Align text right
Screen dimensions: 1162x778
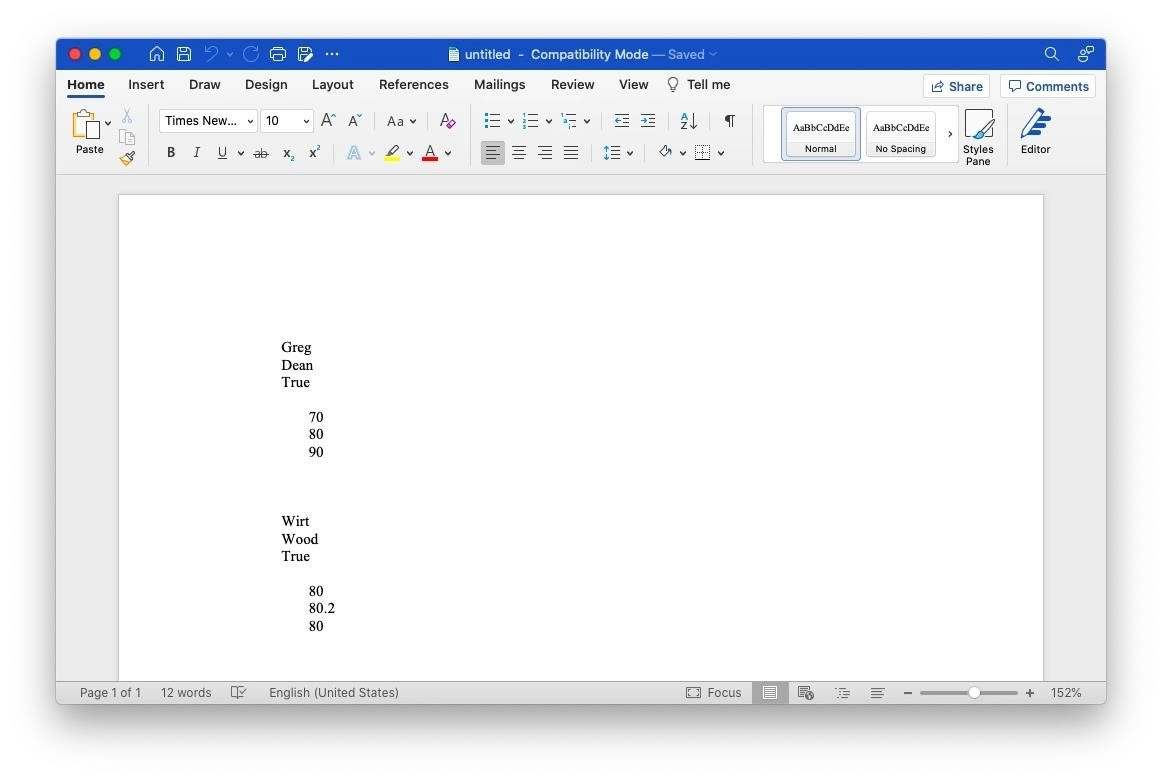click(x=545, y=153)
